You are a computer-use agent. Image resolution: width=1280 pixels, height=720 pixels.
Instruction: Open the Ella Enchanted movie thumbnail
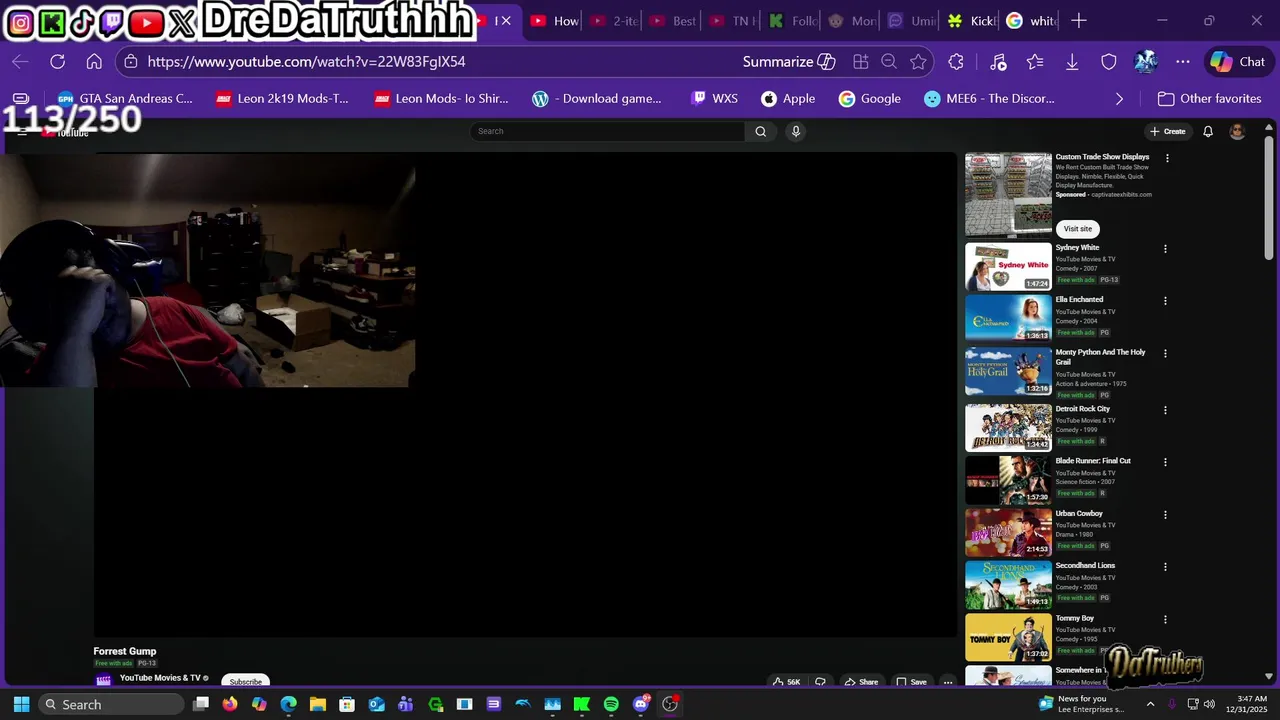pos(1008,319)
